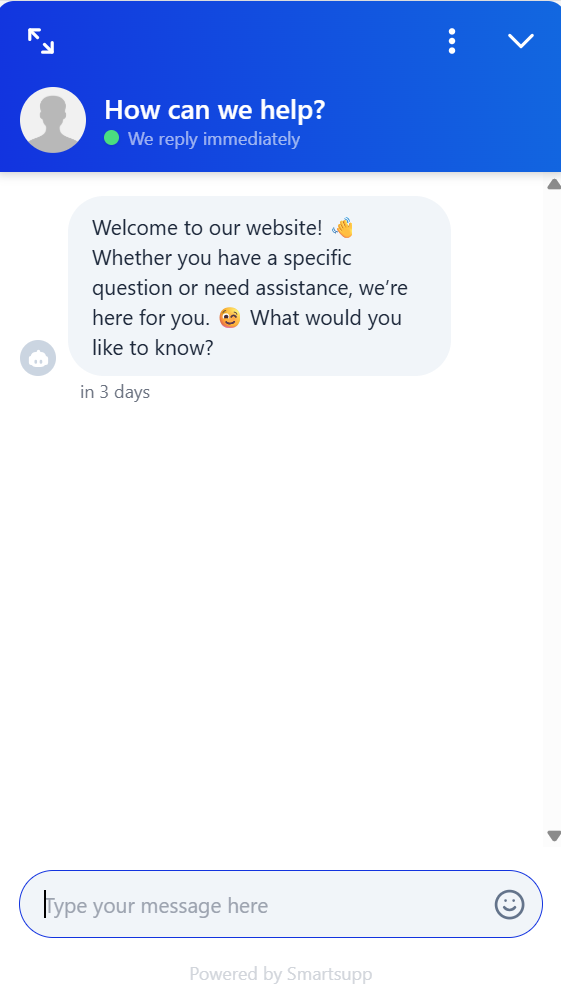The width and height of the screenshot is (561, 997).
Task: Click the agent avatar placeholder in the header
Action: [x=53, y=120]
